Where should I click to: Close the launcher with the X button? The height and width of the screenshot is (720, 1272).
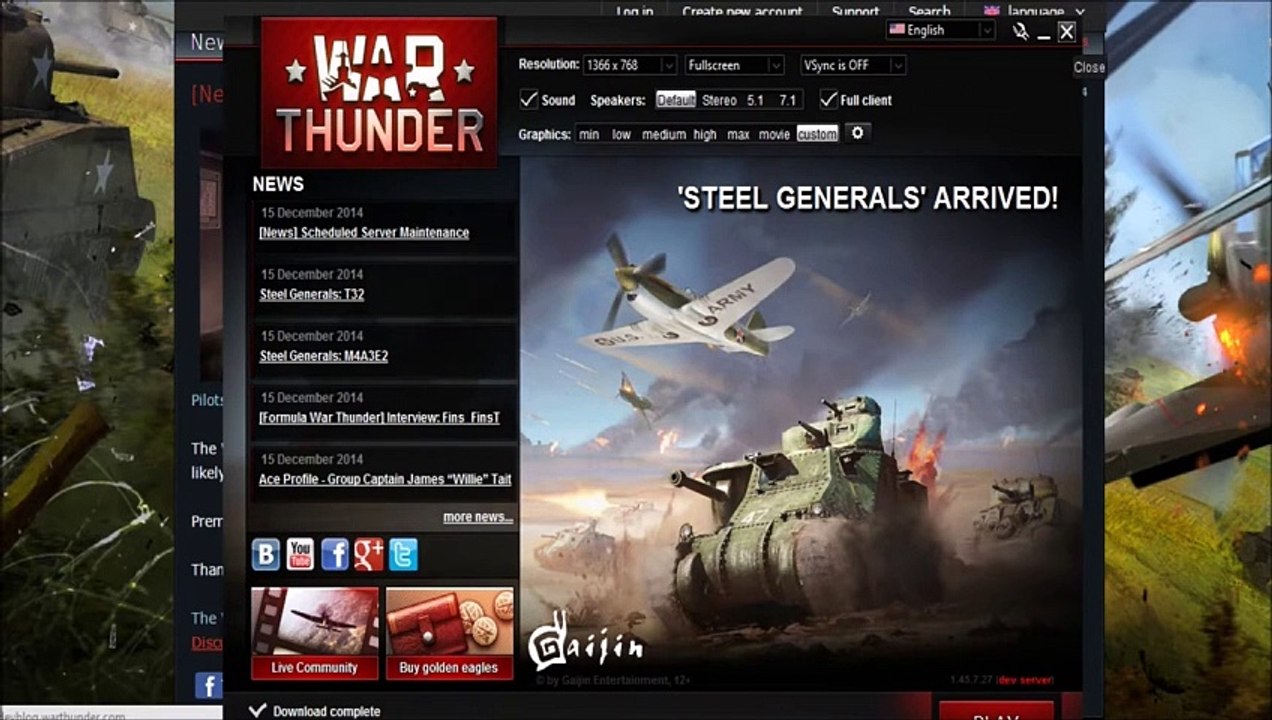tap(1067, 32)
